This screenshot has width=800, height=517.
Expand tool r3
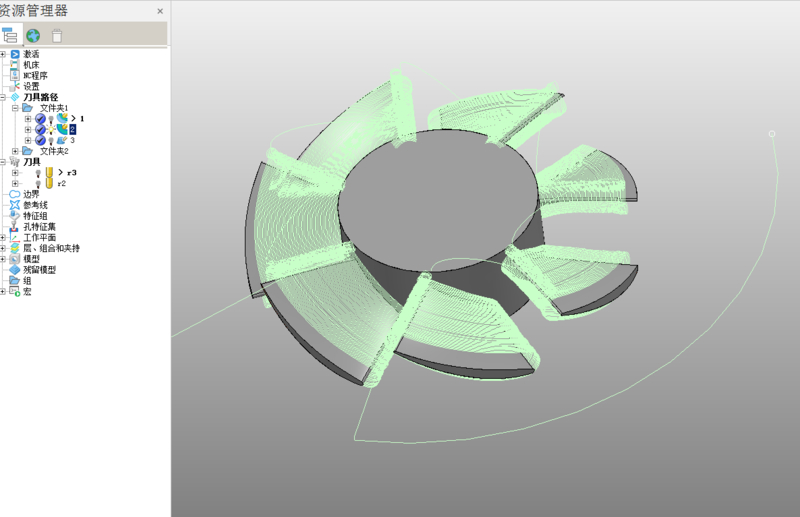[15, 173]
